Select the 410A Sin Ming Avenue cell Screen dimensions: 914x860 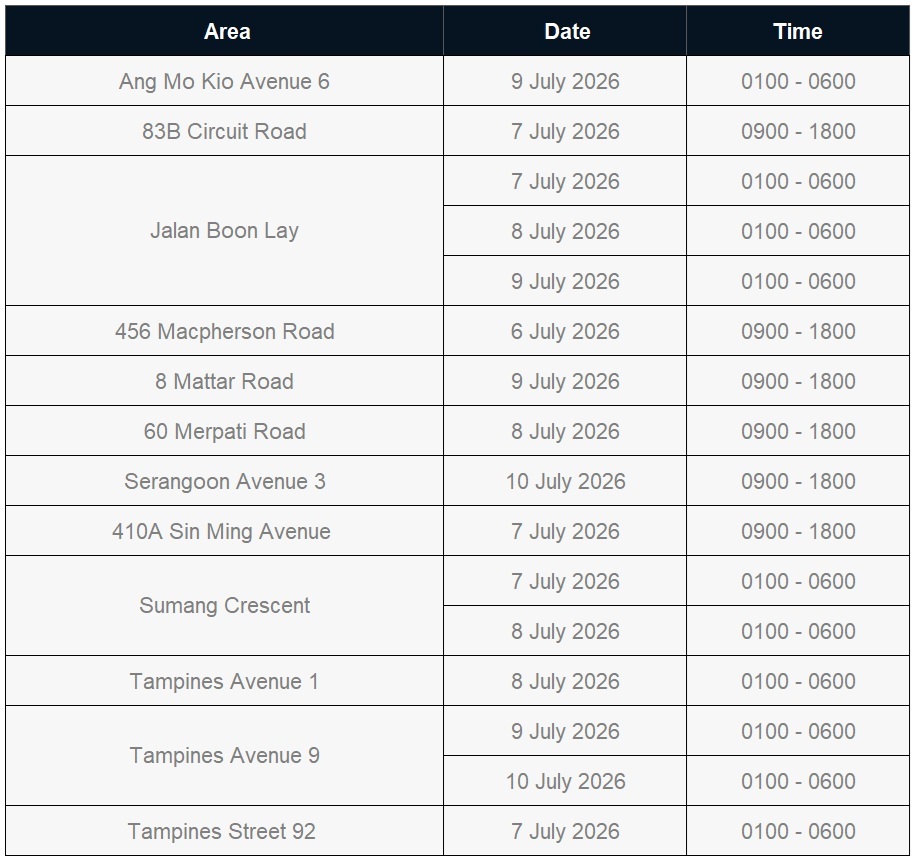[x=224, y=531]
